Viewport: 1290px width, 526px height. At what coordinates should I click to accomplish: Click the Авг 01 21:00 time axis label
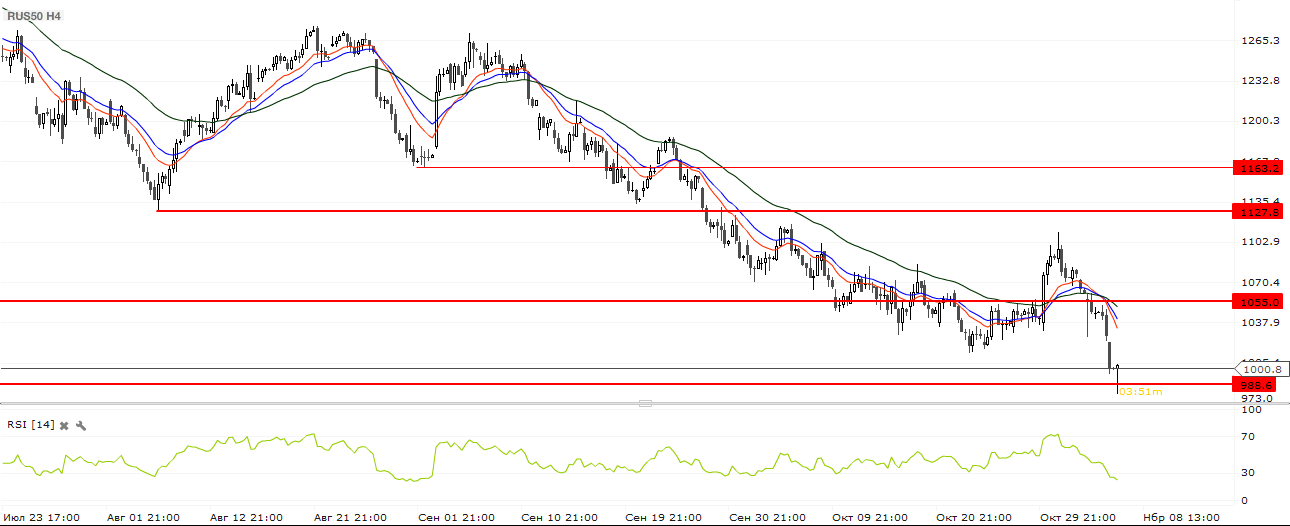pyautogui.click(x=141, y=517)
